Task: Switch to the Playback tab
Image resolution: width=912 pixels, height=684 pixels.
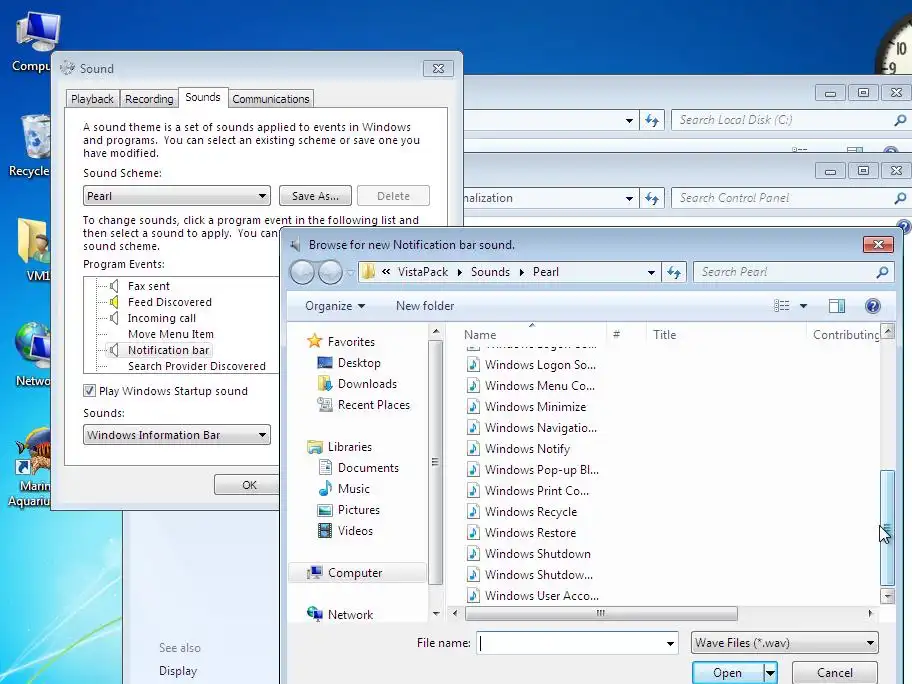Action: pyautogui.click(x=92, y=99)
